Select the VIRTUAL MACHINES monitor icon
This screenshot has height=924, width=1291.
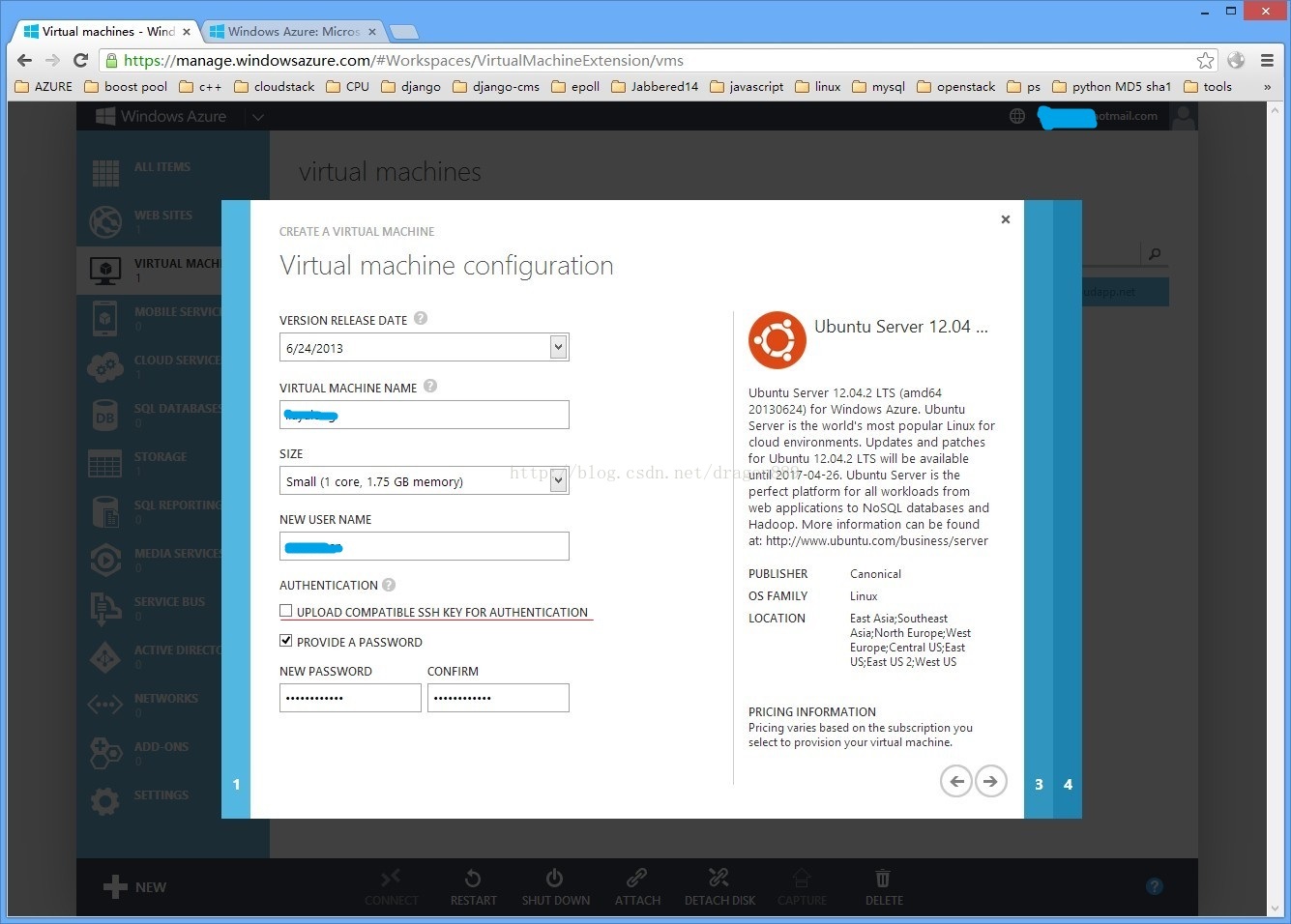coord(105,270)
